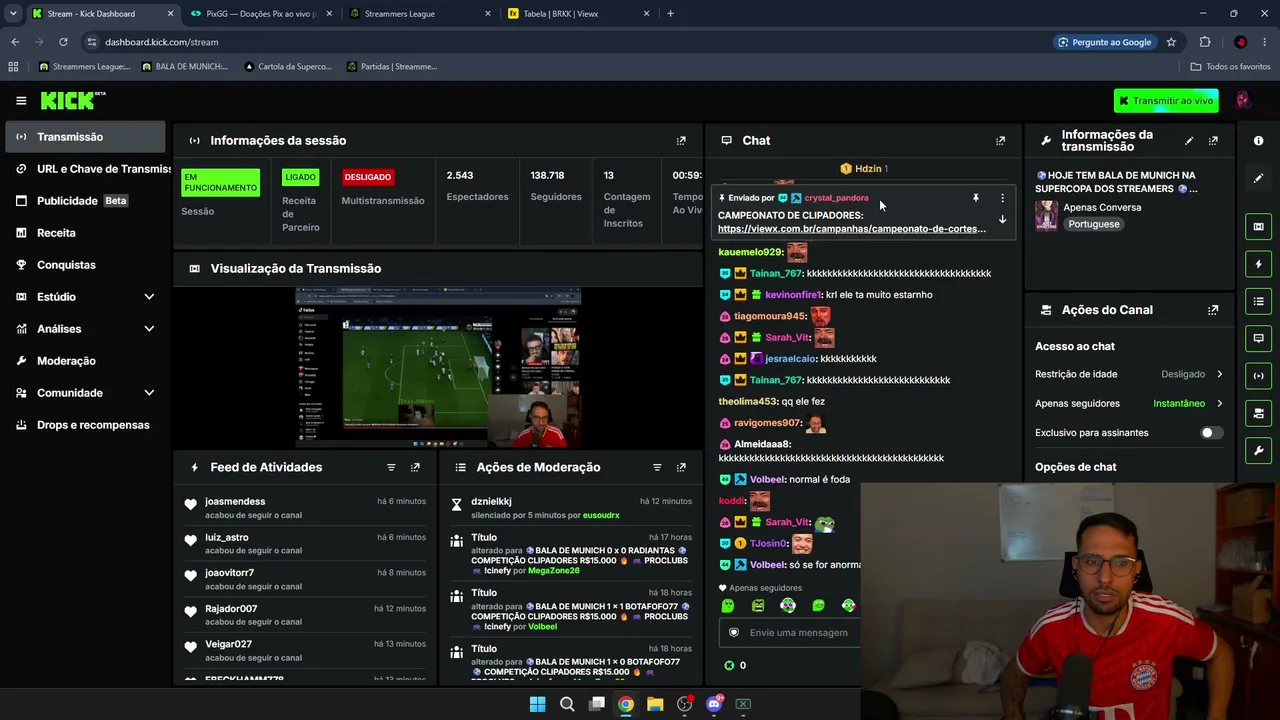Open the user profile avatar menu
The image size is (1280, 720).
tap(1243, 100)
